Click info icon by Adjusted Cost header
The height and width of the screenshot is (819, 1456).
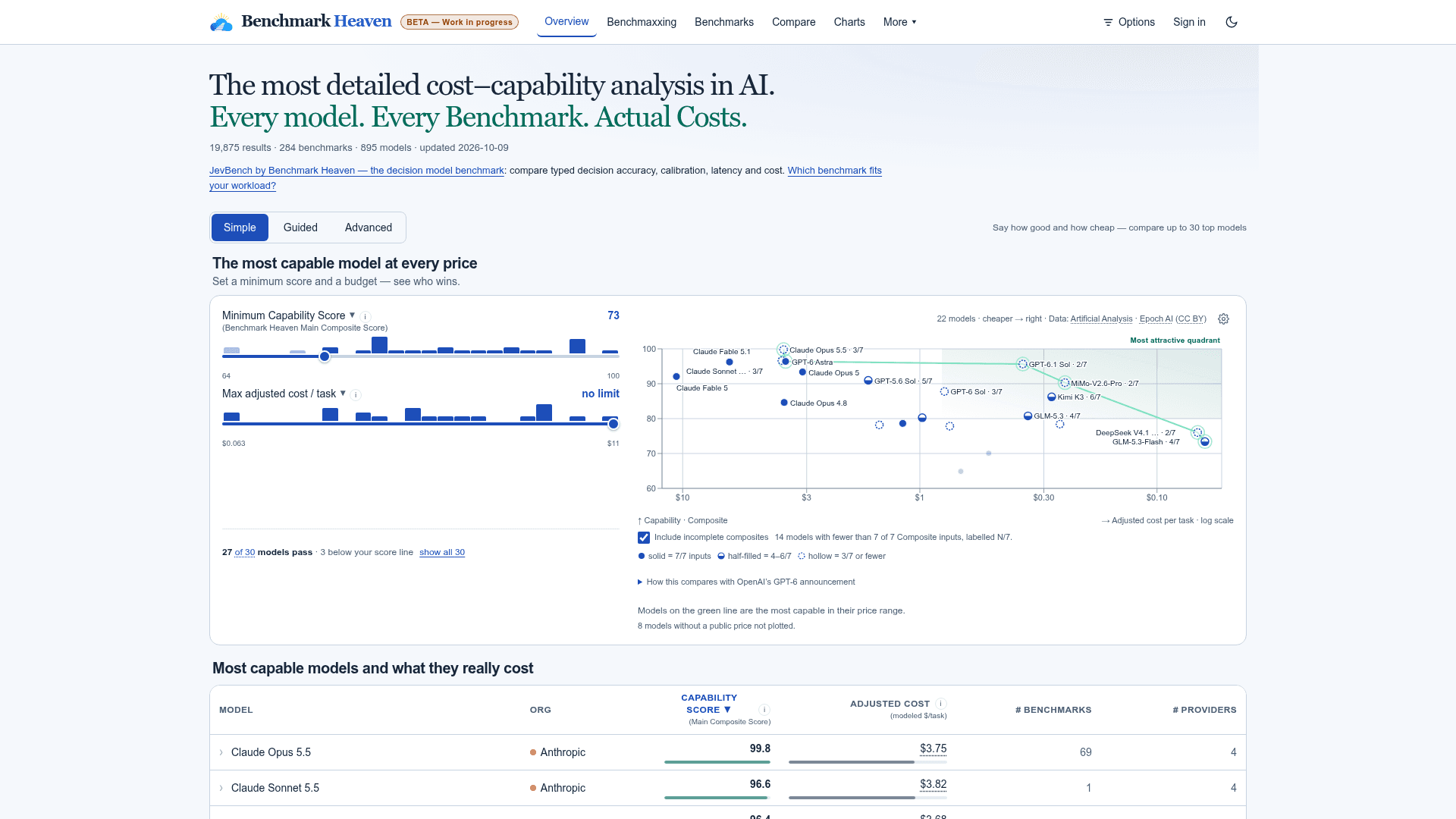point(941,704)
